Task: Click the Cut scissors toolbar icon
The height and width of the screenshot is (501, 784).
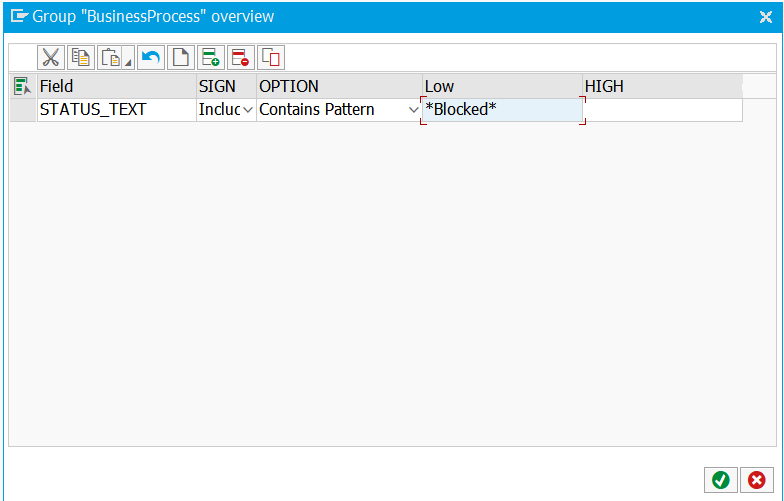Action: click(51, 58)
